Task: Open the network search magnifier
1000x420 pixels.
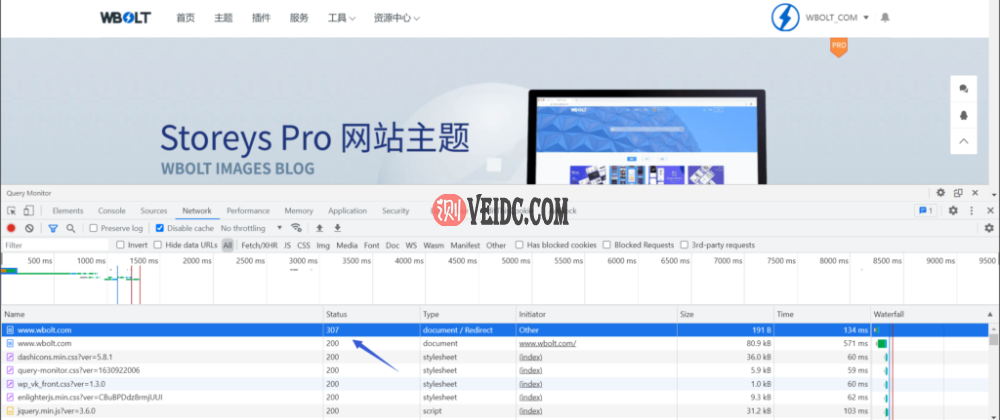Action: pyautogui.click(x=70, y=228)
